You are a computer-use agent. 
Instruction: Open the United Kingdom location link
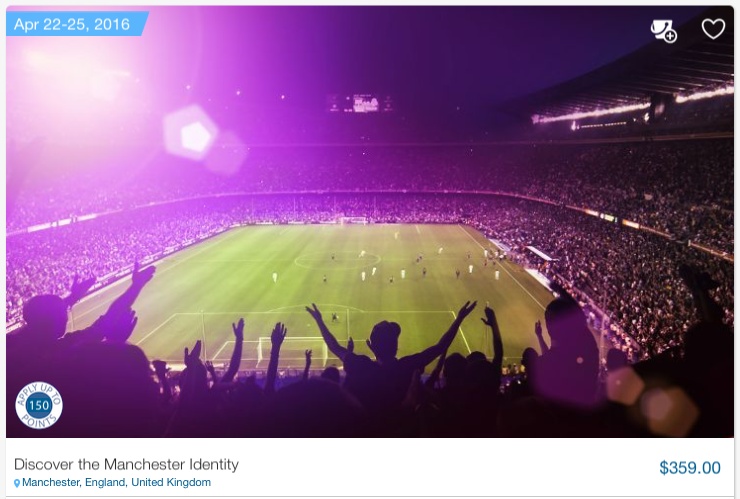[171, 482]
